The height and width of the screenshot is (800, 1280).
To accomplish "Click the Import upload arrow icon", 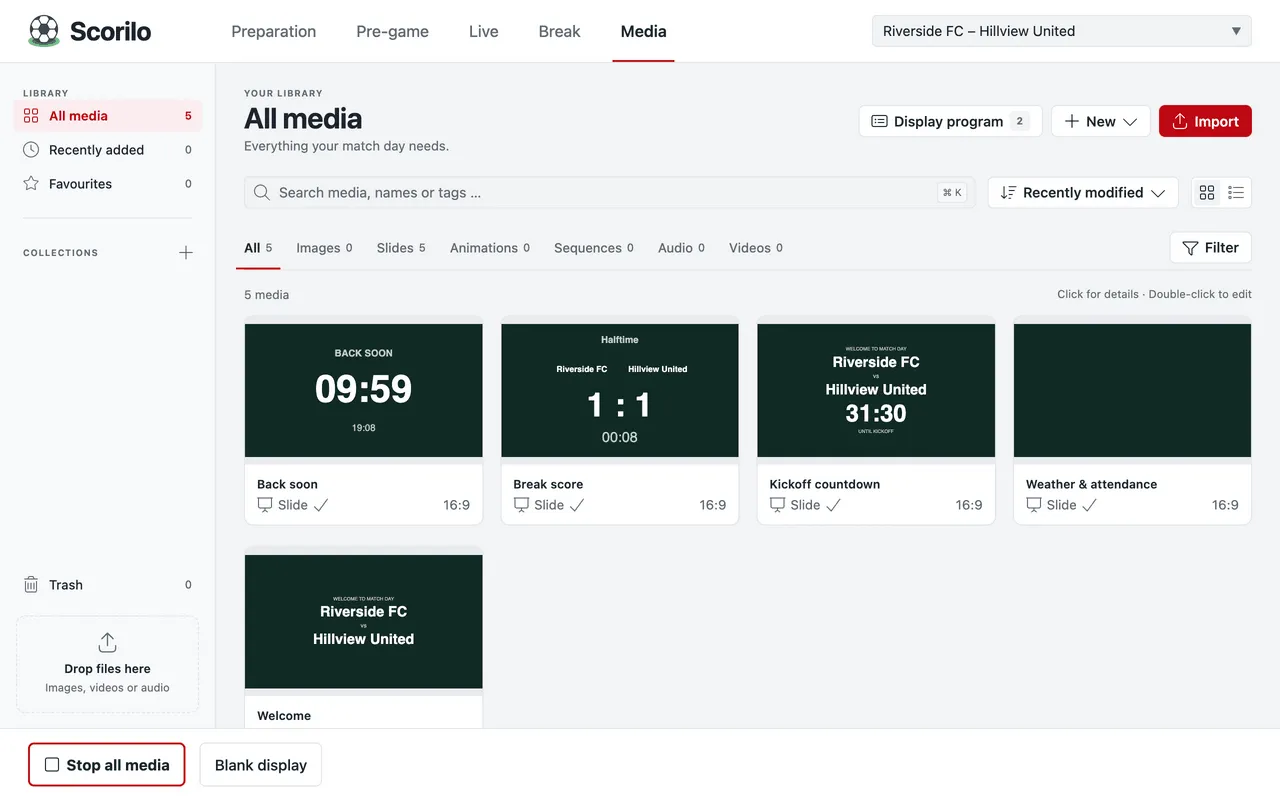I will pos(1180,121).
